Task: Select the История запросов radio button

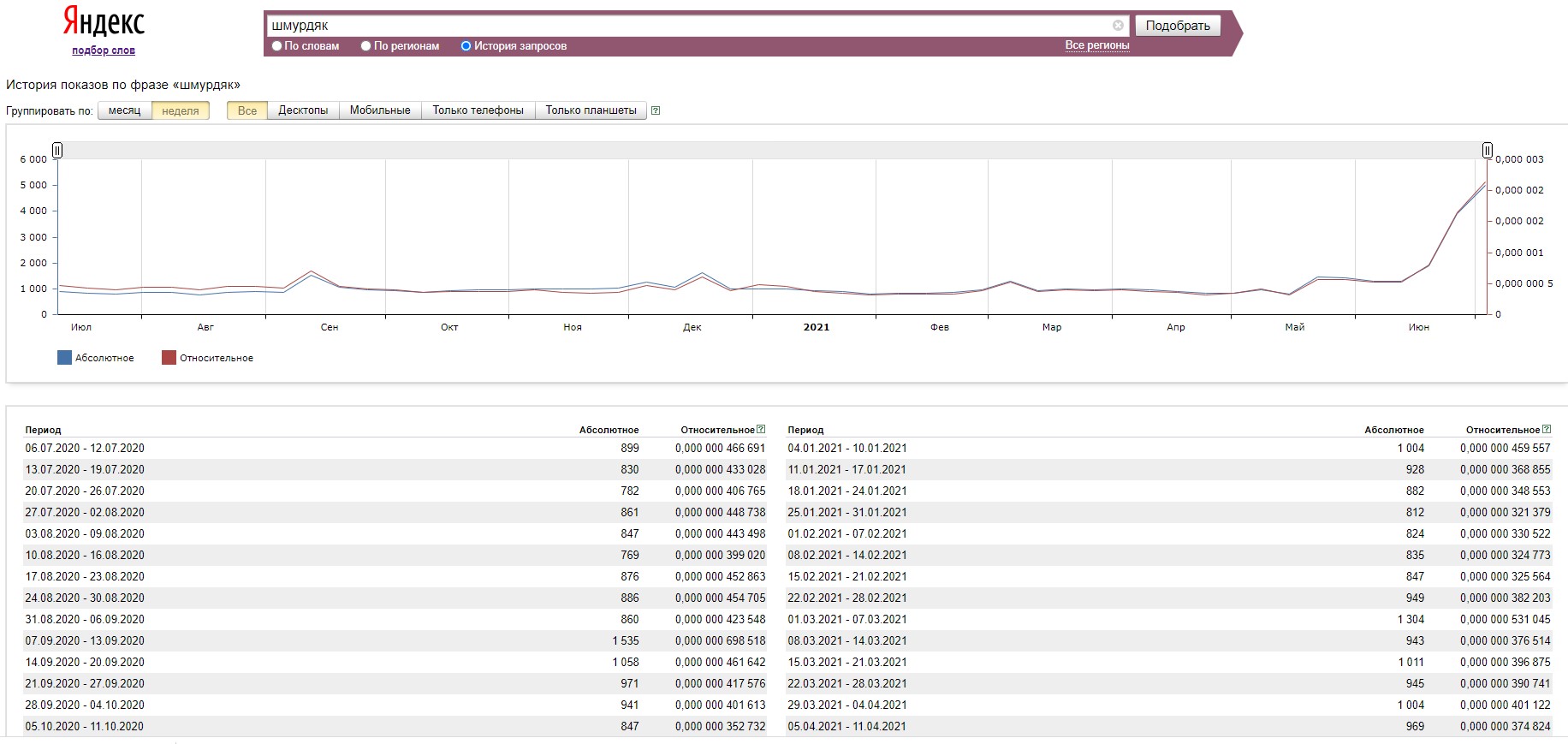Action: (466, 46)
